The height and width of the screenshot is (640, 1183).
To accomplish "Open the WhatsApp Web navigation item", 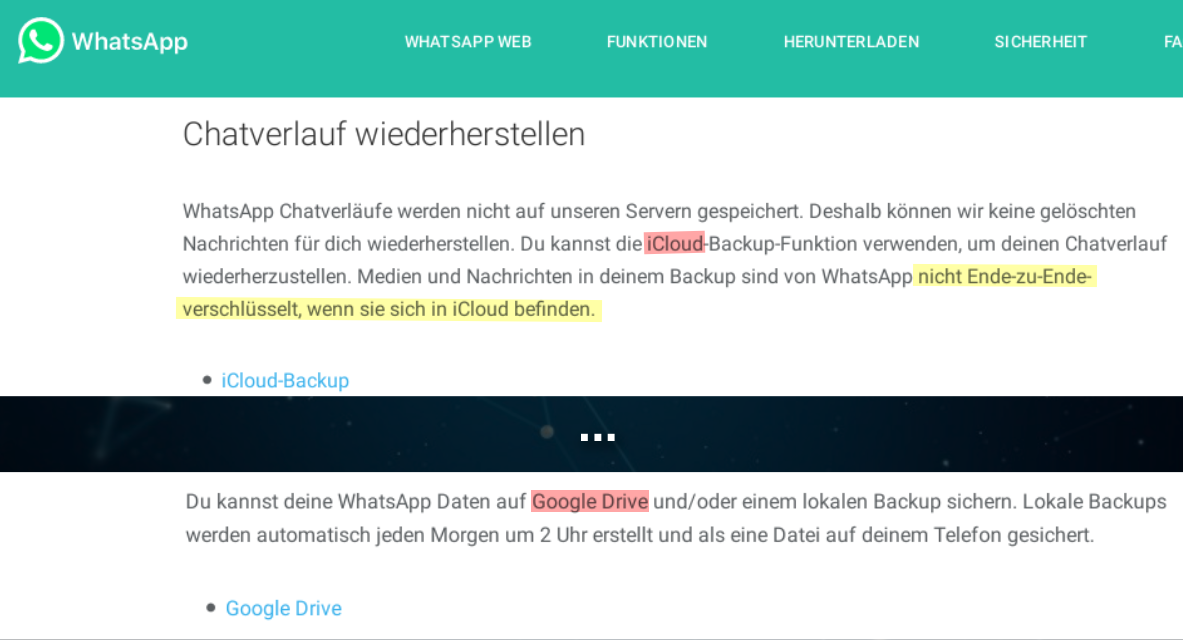I will click(x=467, y=42).
